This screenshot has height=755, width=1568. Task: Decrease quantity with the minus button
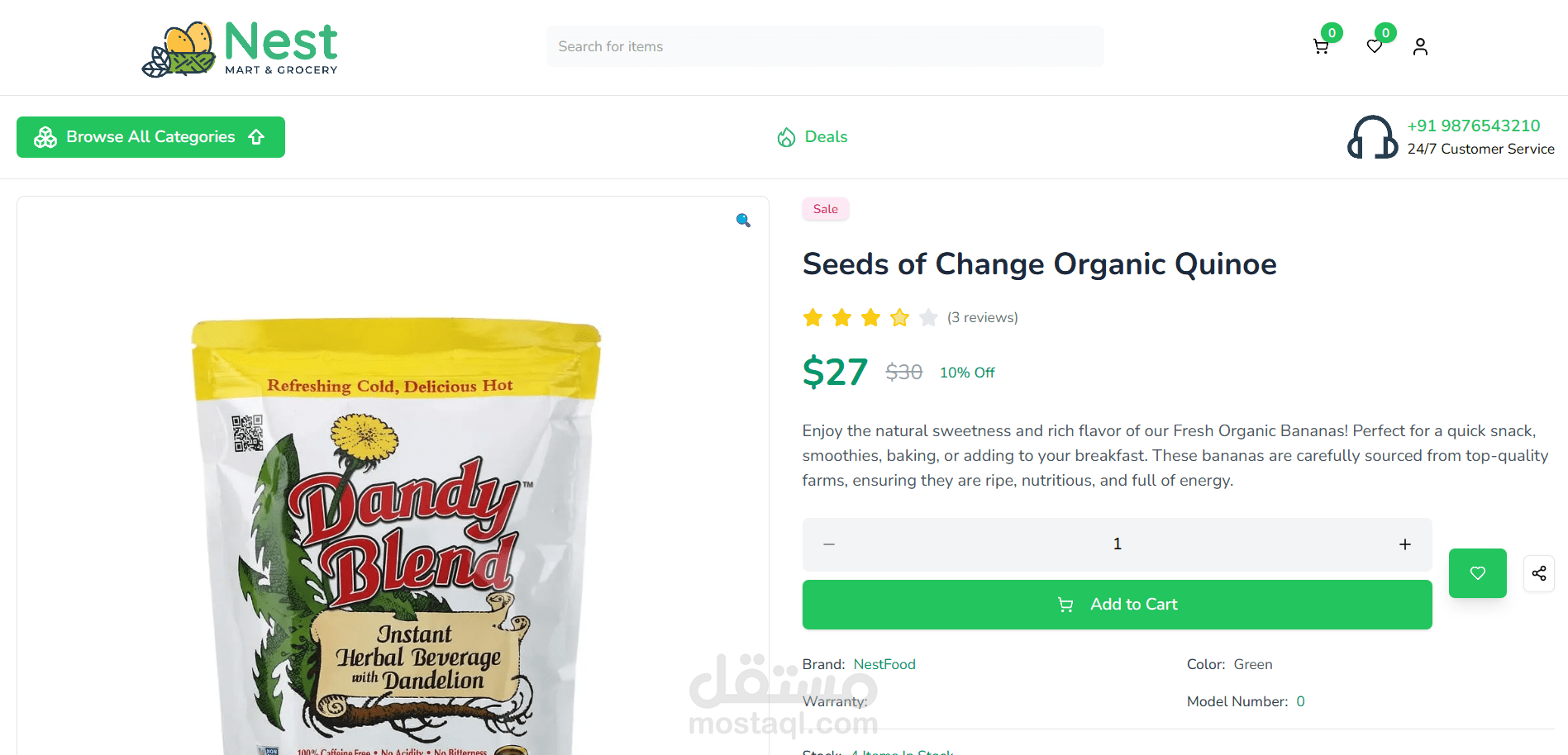tap(829, 544)
